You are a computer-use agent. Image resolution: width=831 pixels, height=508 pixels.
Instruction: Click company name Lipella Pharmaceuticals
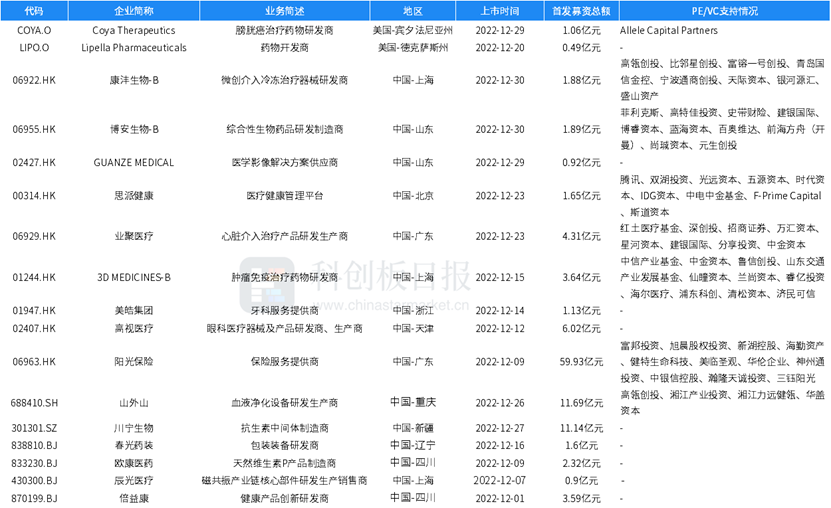pyautogui.click(x=134, y=48)
